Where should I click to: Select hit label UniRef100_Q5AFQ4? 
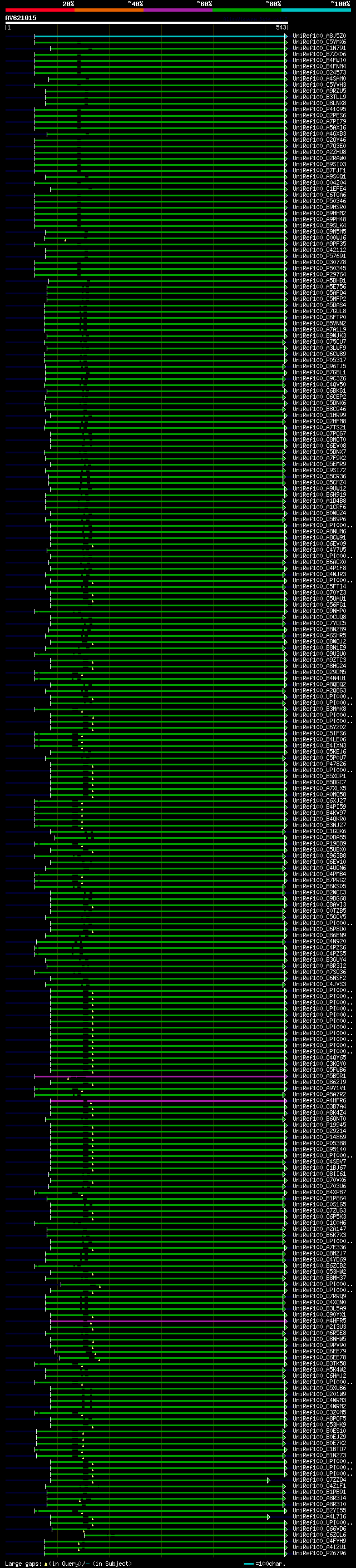pyautogui.click(x=319, y=293)
